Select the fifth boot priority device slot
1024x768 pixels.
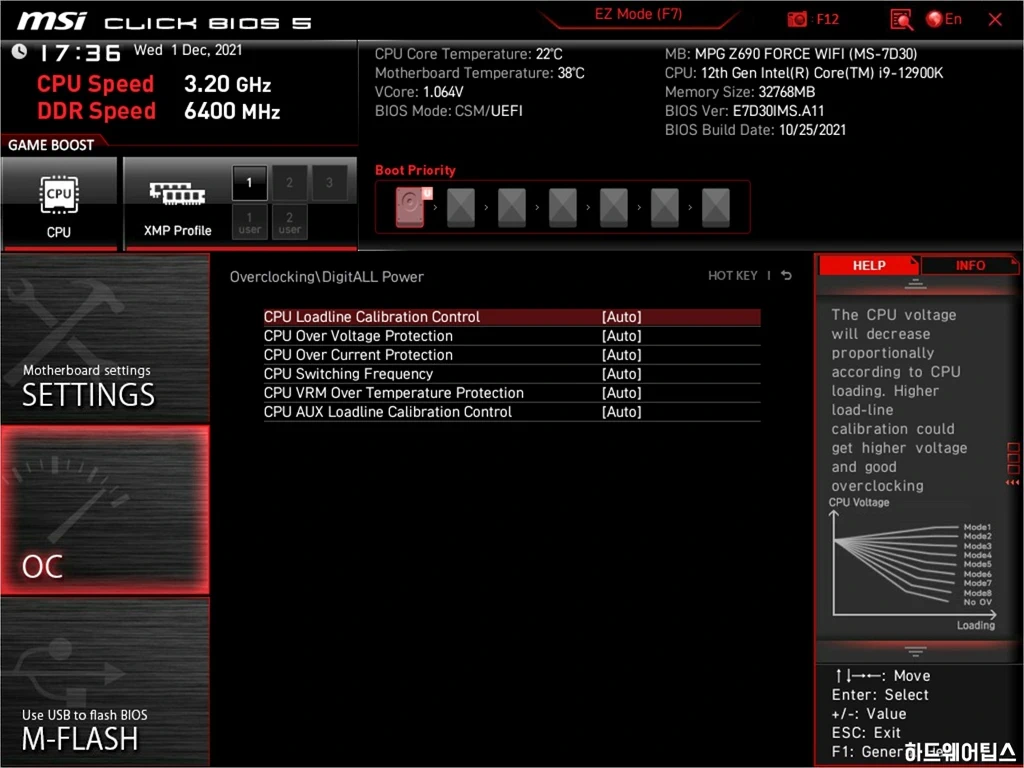(614, 208)
